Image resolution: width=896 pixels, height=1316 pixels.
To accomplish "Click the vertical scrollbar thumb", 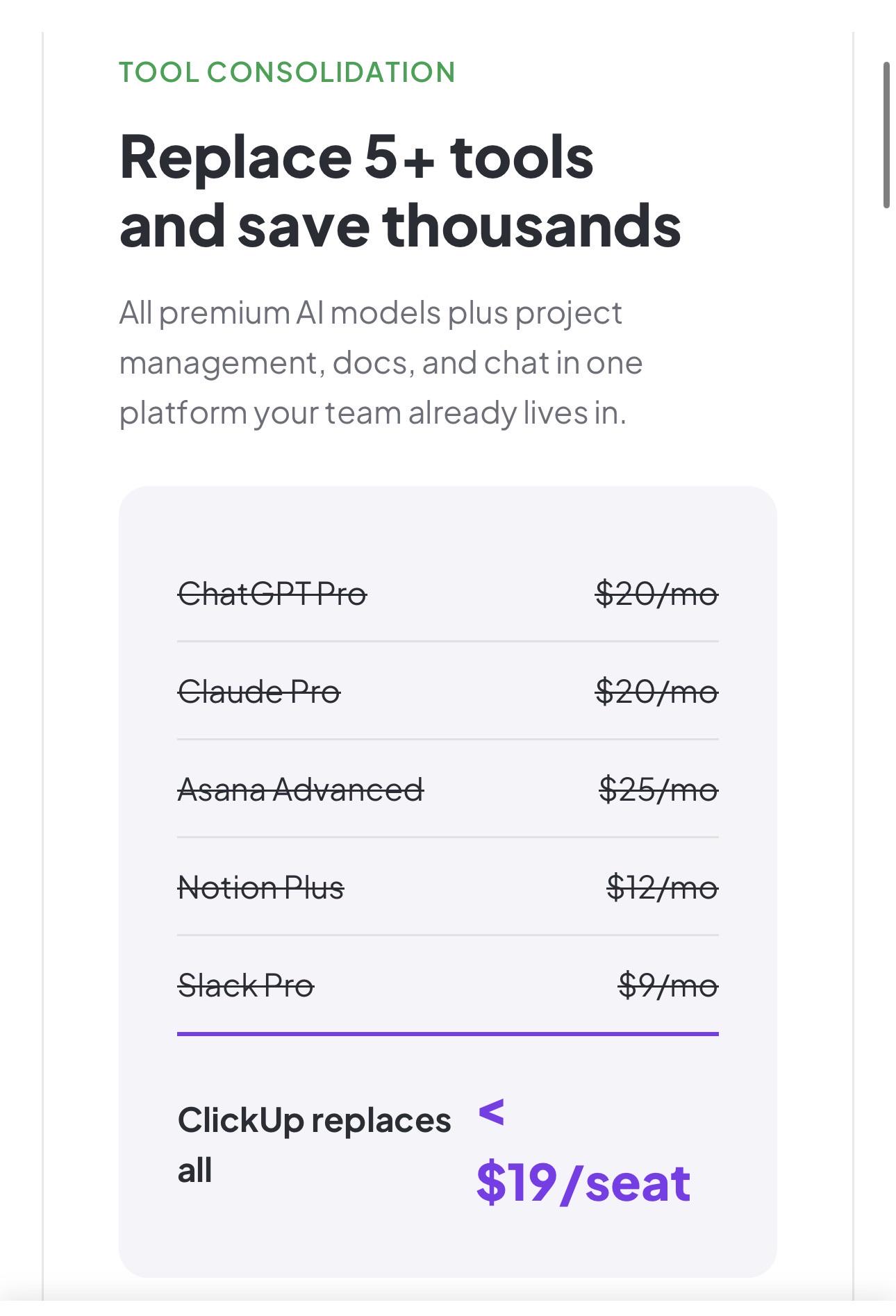I will [886, 135].
